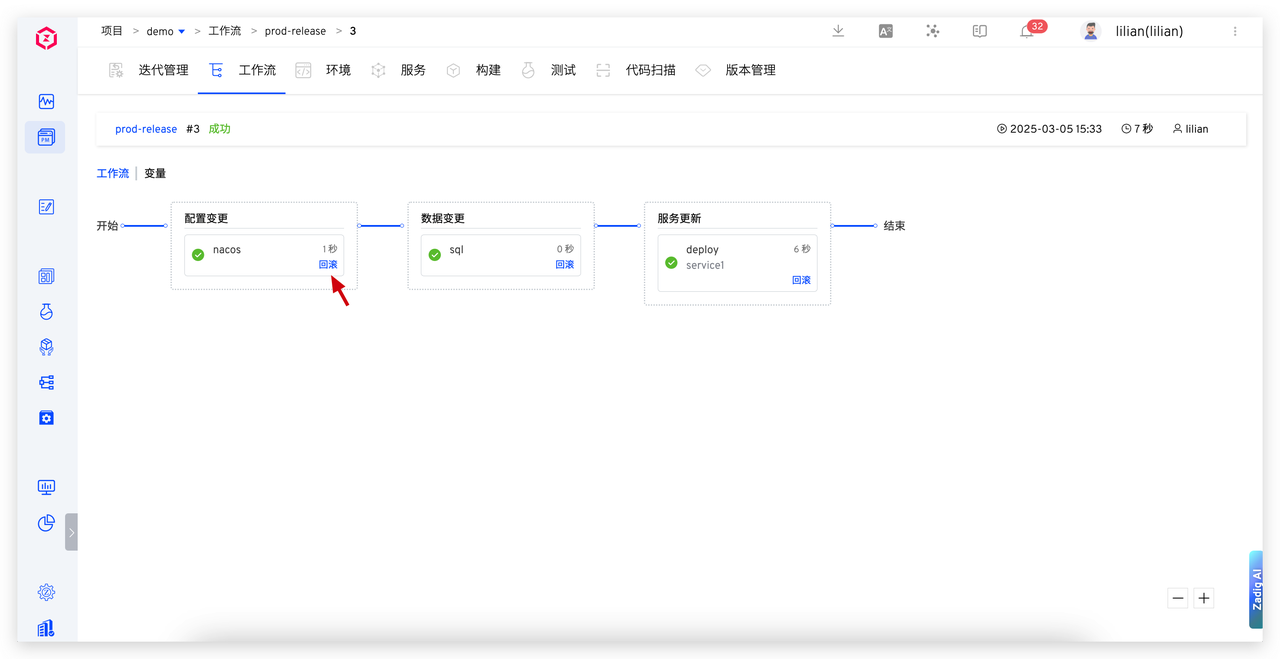This screenshot has height=659, width=1280.
Task: Open the documentation book icon
Action: click(979, 31)
